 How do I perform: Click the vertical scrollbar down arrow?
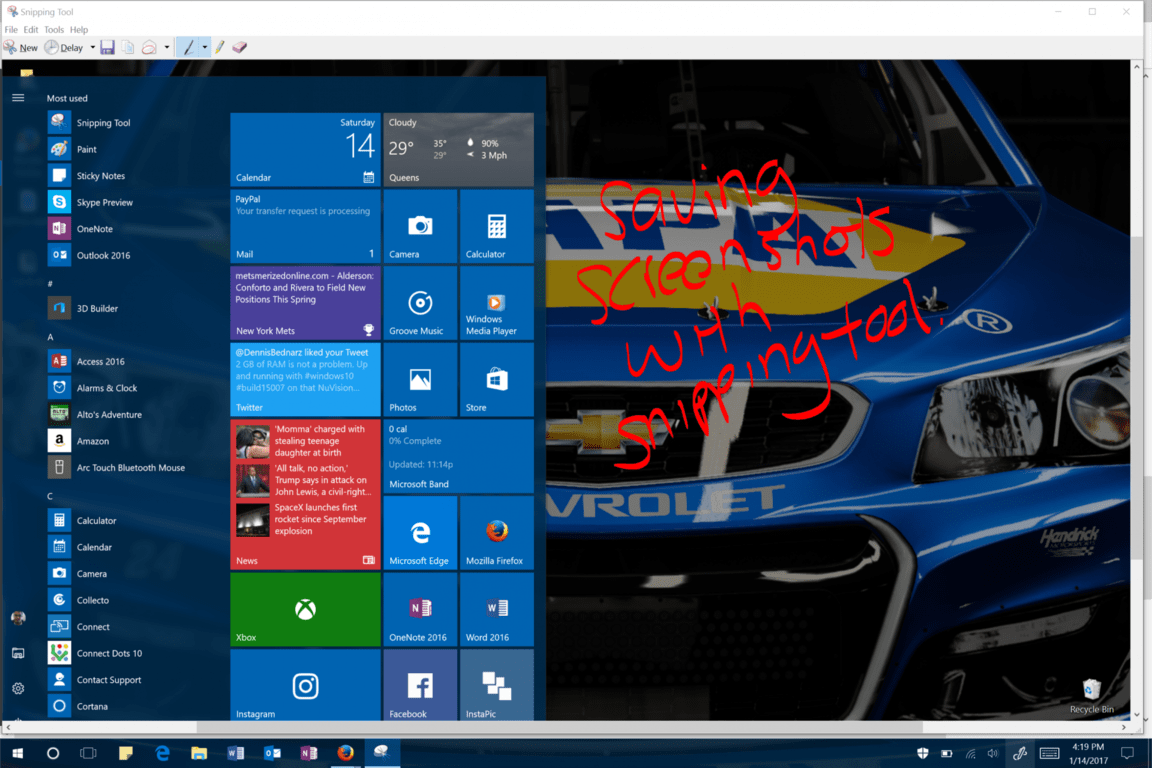[1137, 714]
